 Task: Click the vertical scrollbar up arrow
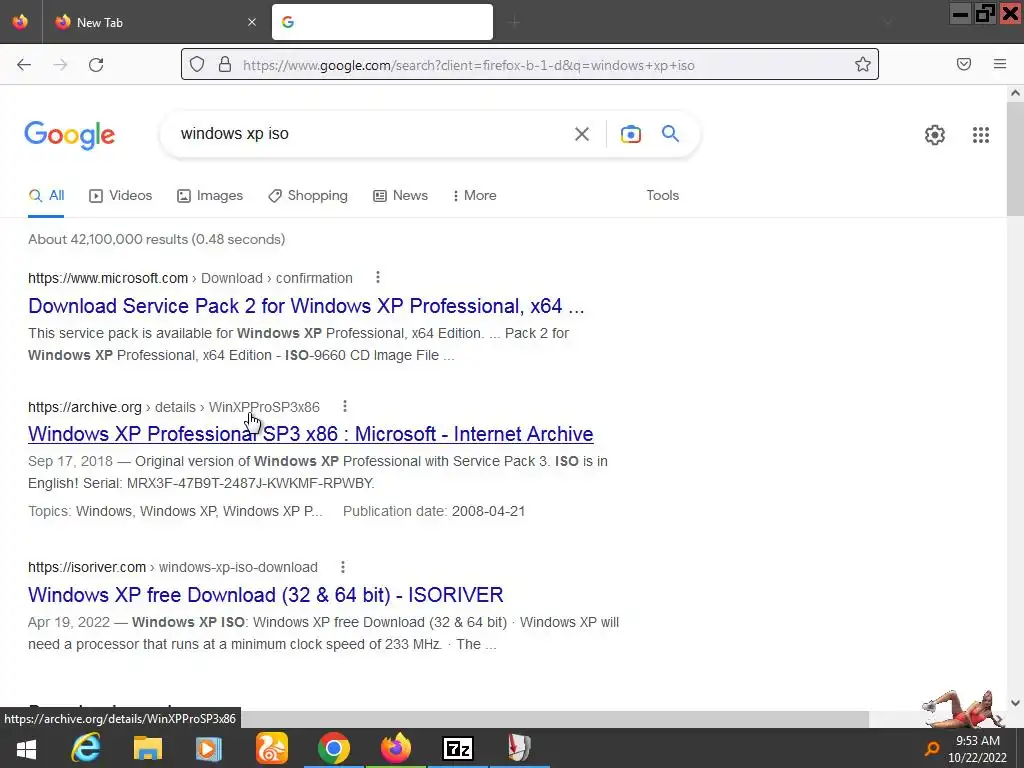coord(1015,93)
